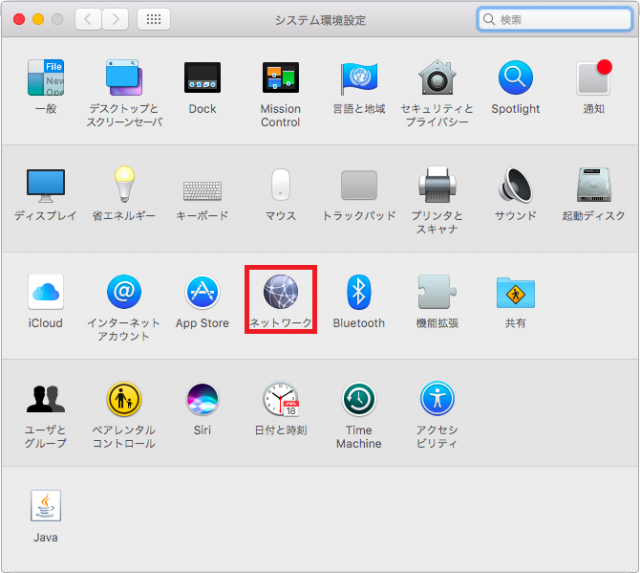Click the forward navigation arrow
Screen dimensions: 640x573
tap(115, 19)
